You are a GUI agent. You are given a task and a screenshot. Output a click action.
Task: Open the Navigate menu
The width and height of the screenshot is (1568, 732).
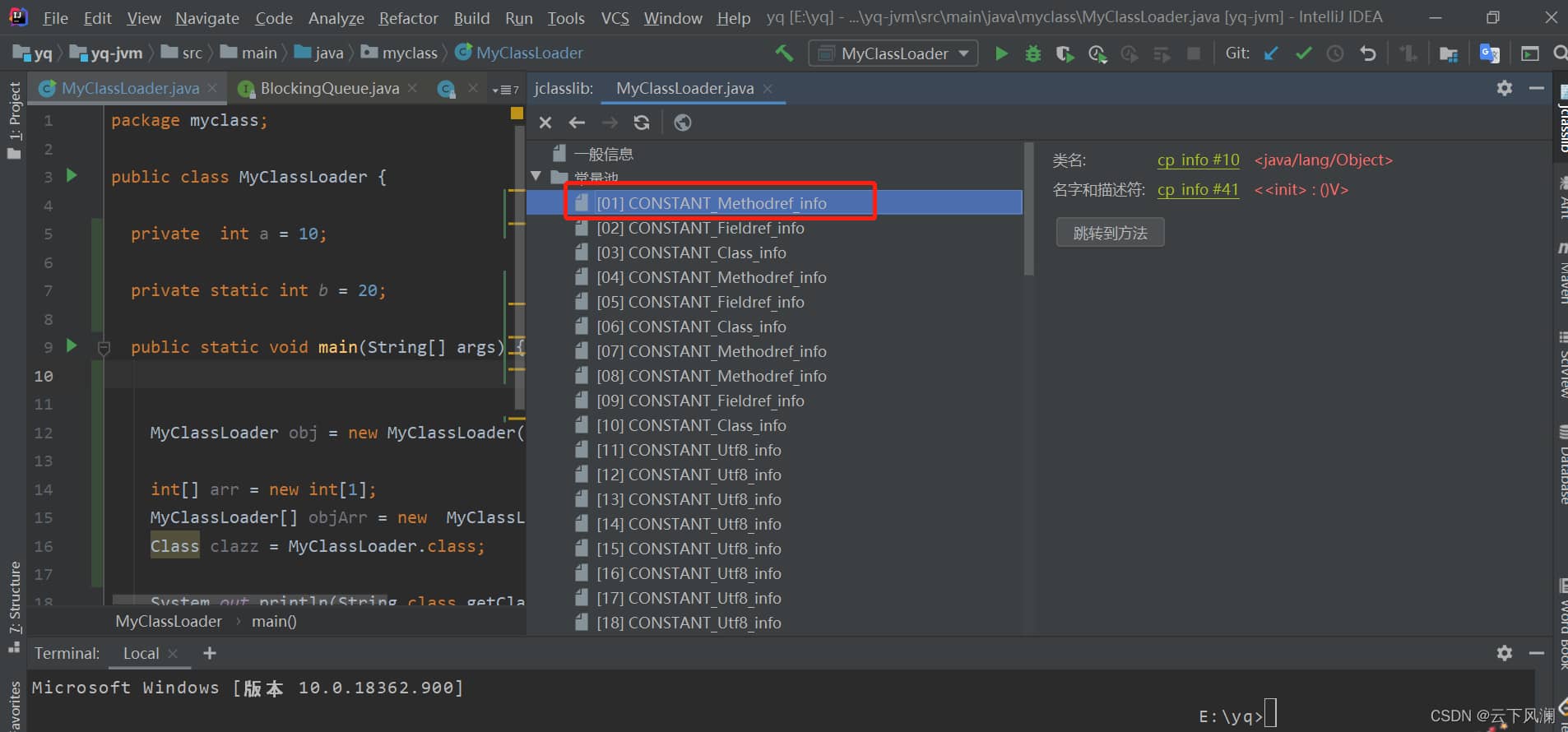click(207, 18)
